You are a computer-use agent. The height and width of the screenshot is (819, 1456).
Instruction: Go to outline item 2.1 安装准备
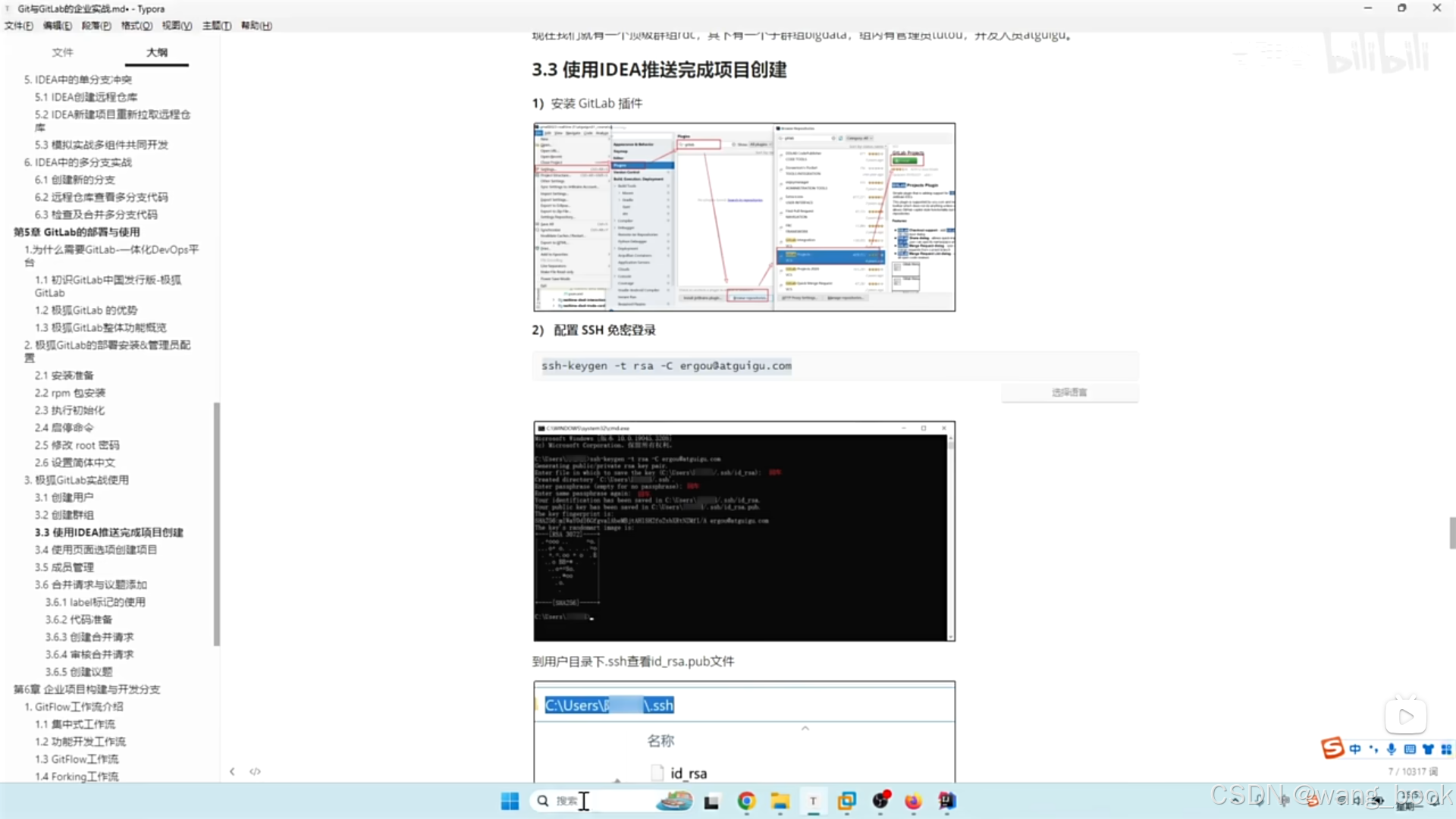tap(64, 375)
